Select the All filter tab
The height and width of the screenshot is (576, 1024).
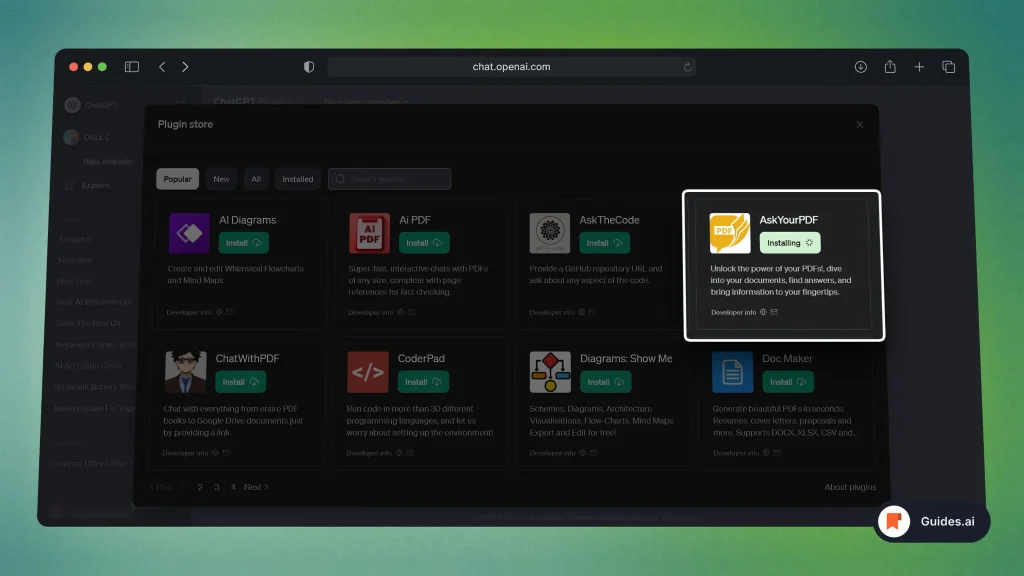[256, 179]
